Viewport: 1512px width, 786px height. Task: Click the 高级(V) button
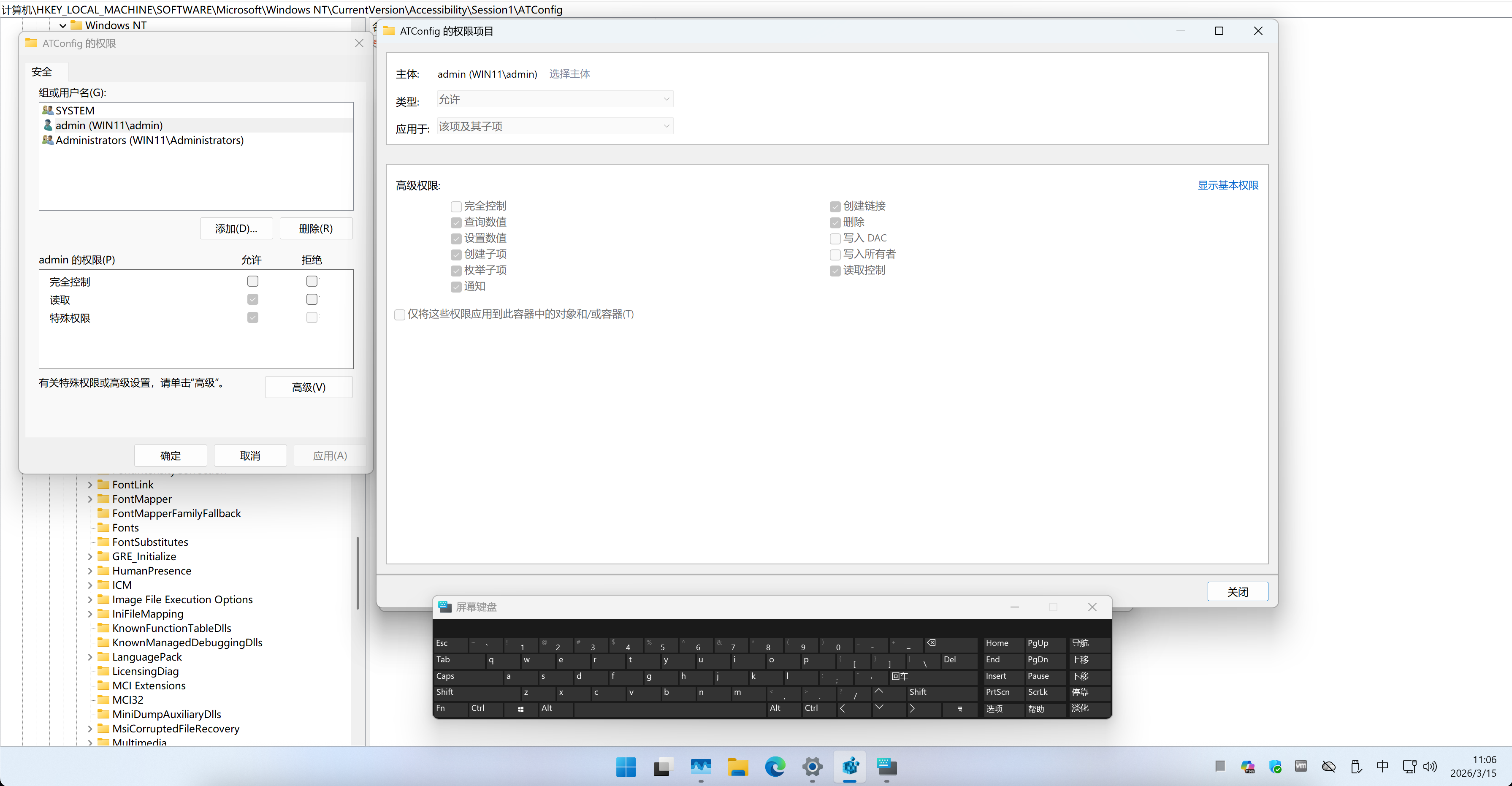308,388
